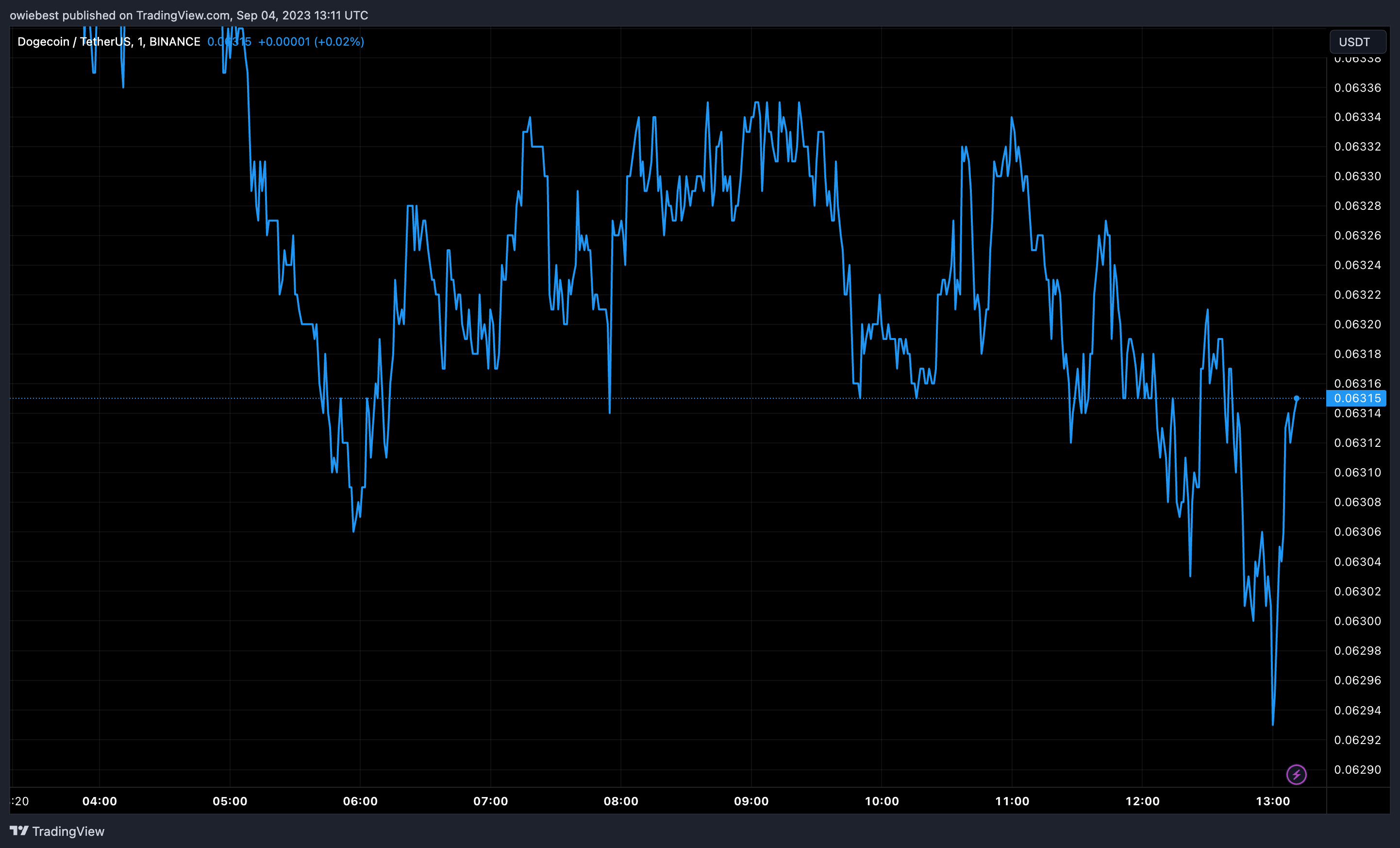1400x848 pixels.
Task: Click the TradingView logo icon
Action: pyautogui.click(x=19, y=831)
